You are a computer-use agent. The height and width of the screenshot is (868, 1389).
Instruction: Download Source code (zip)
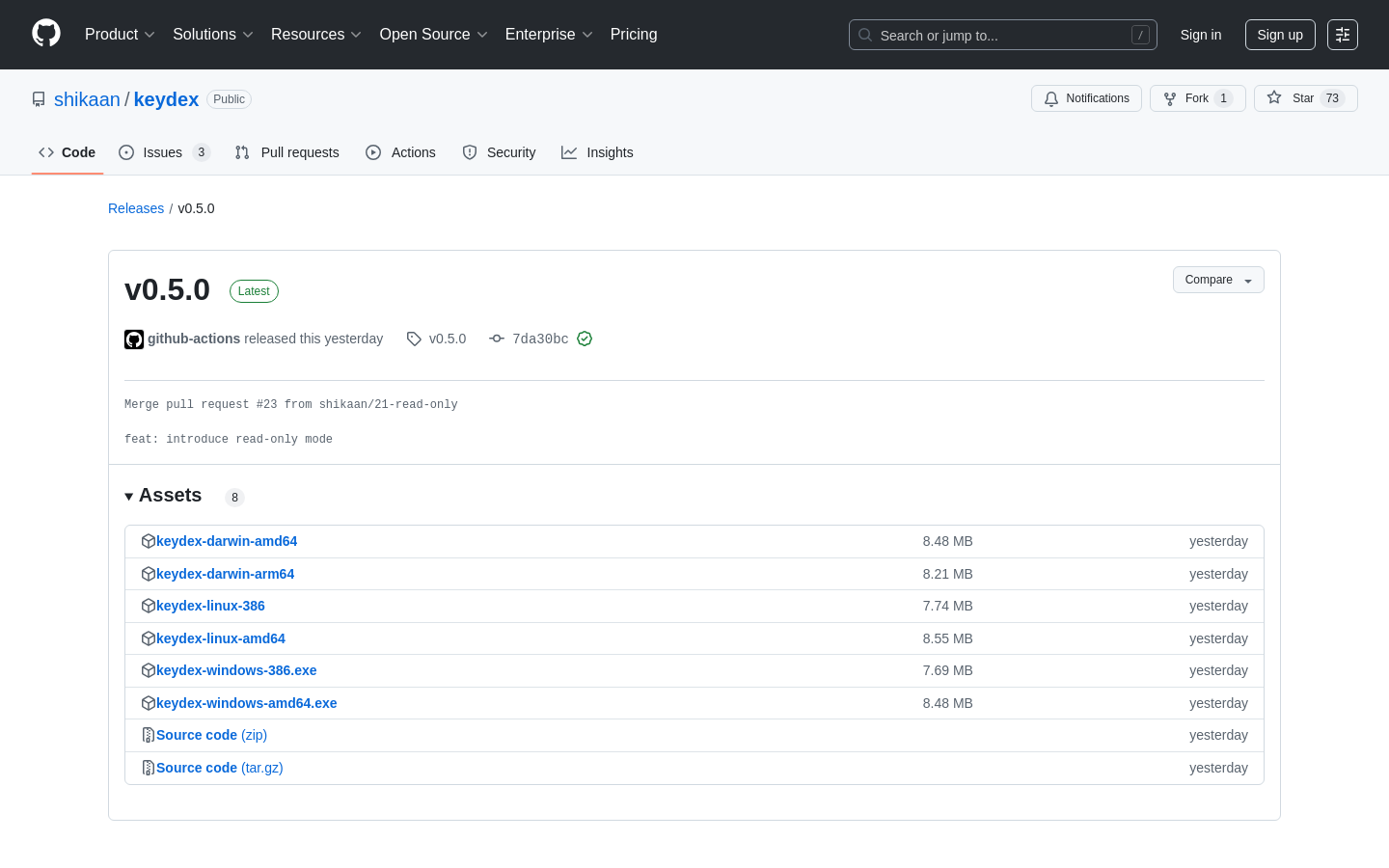coord(211,735)
